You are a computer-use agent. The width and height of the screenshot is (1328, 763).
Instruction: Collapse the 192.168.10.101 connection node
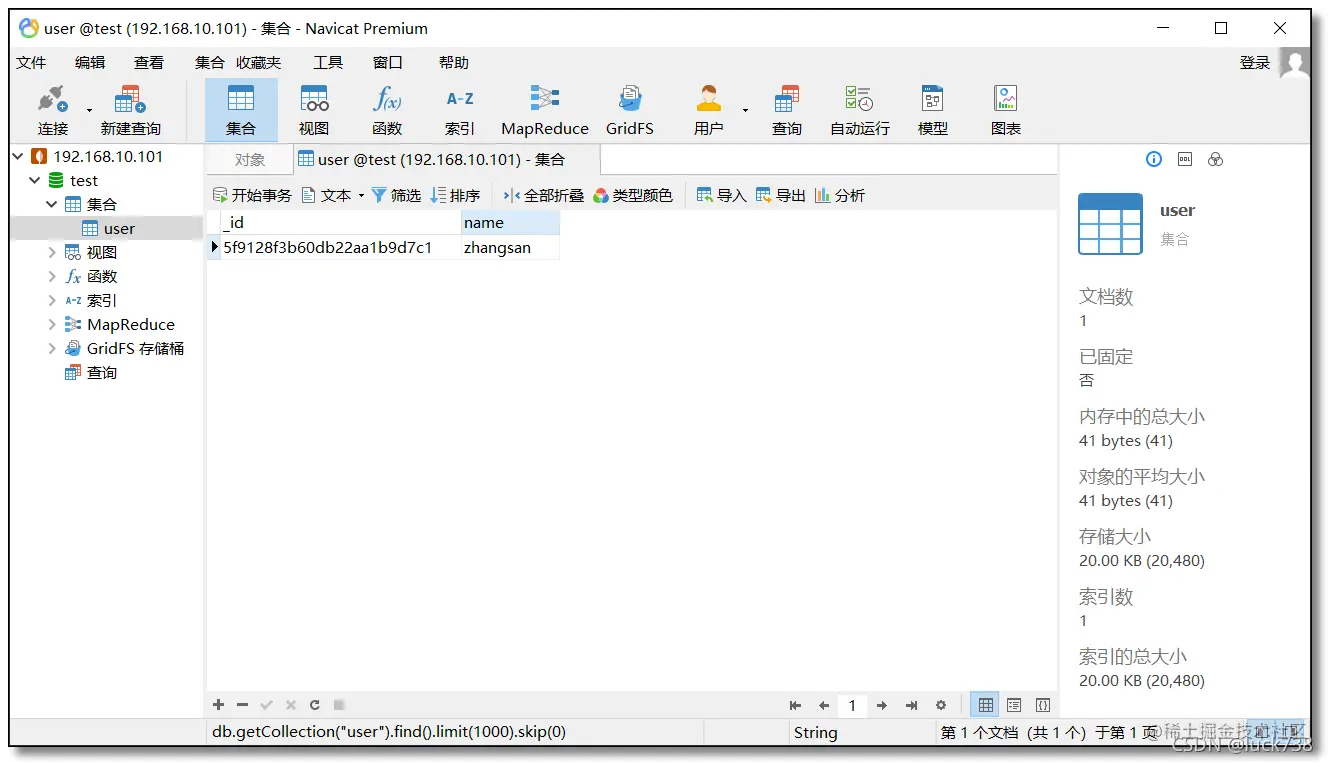pyautogui.click(x=18, y=156)
